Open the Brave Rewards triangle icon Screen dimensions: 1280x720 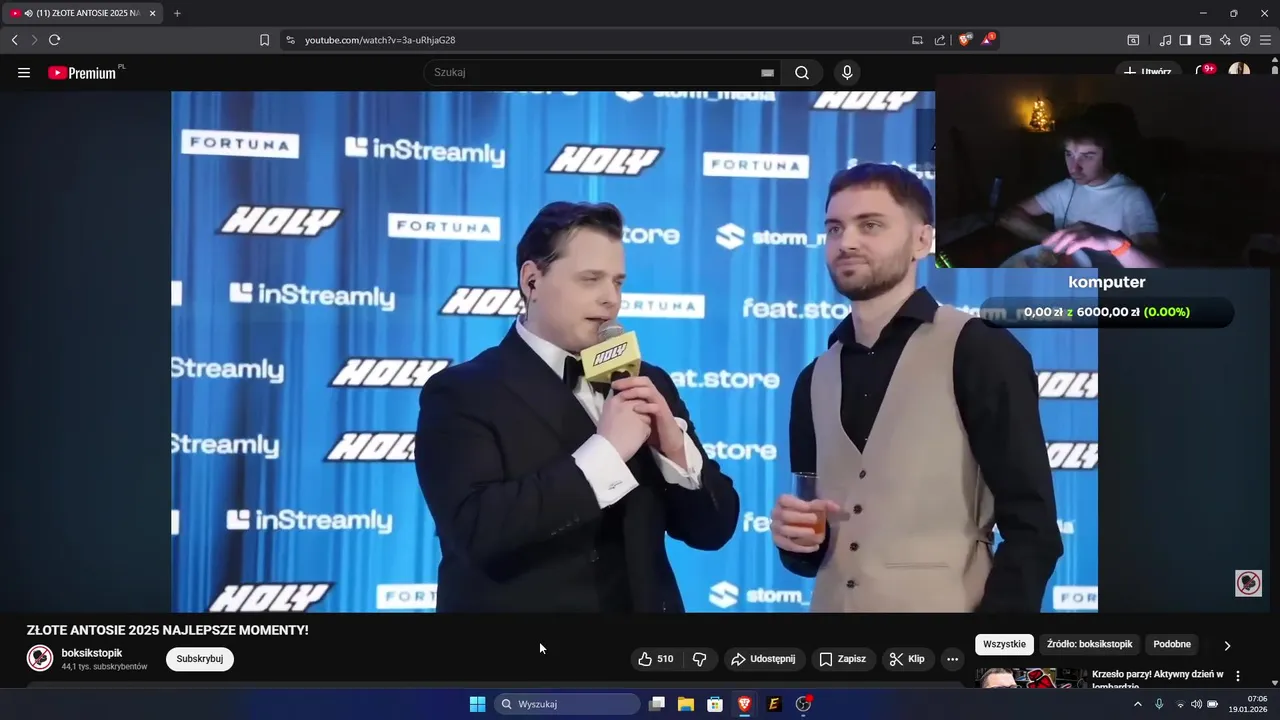point(988,40)
